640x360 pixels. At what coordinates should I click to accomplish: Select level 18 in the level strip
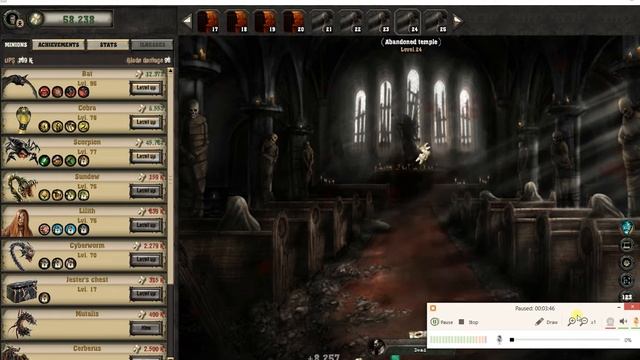tap(236, 21)
